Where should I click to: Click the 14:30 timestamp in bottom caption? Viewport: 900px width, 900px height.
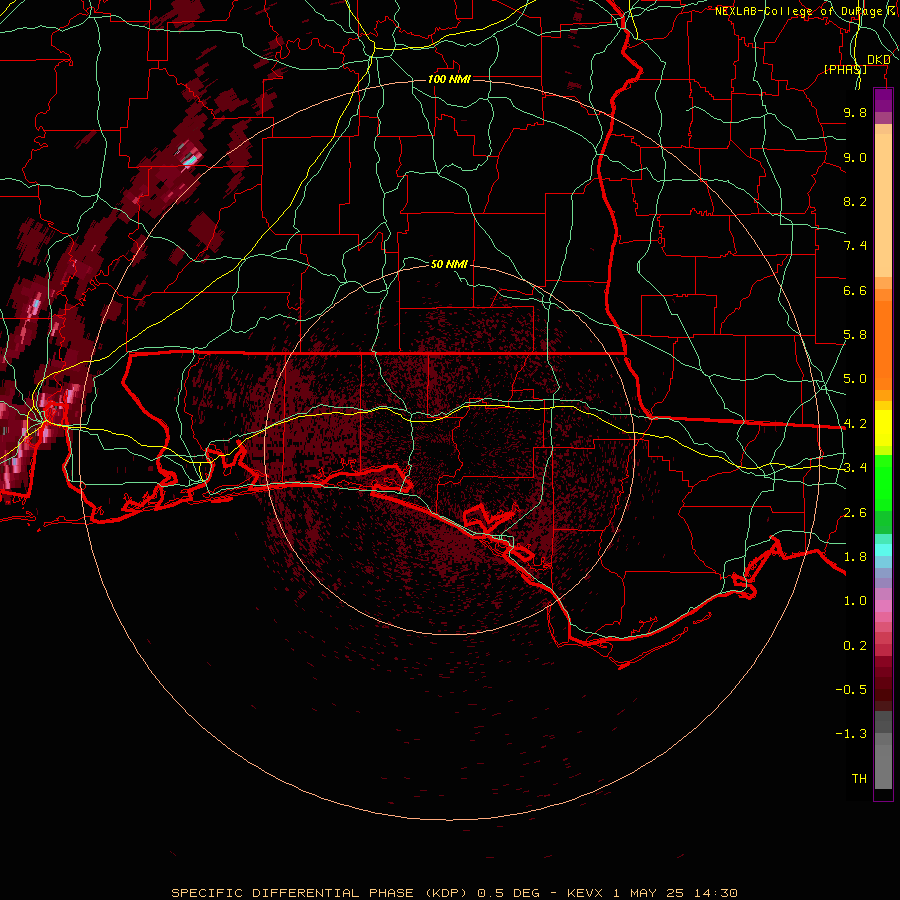point(714,893)
